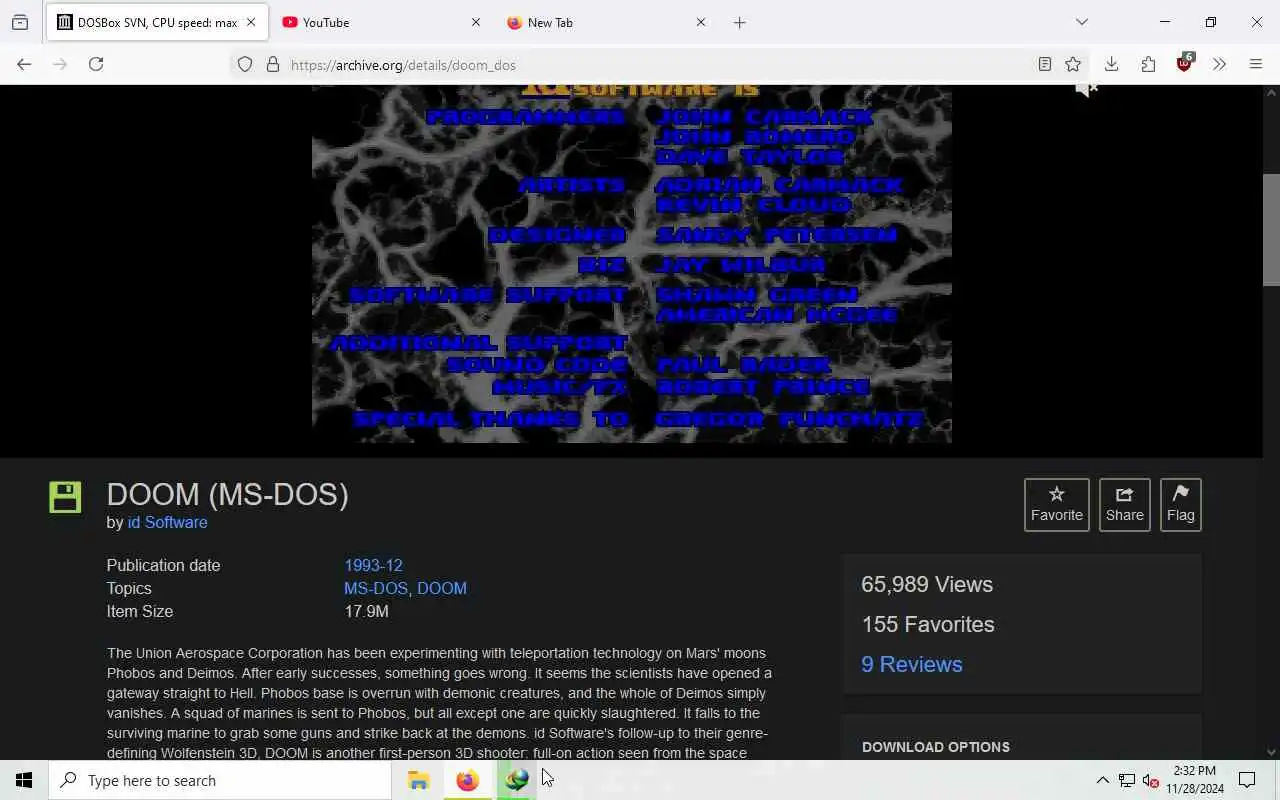The height and width of the screenshot is (800, 1280).
Task: Click the 17.9M item size value
Action: pos(366,611)
